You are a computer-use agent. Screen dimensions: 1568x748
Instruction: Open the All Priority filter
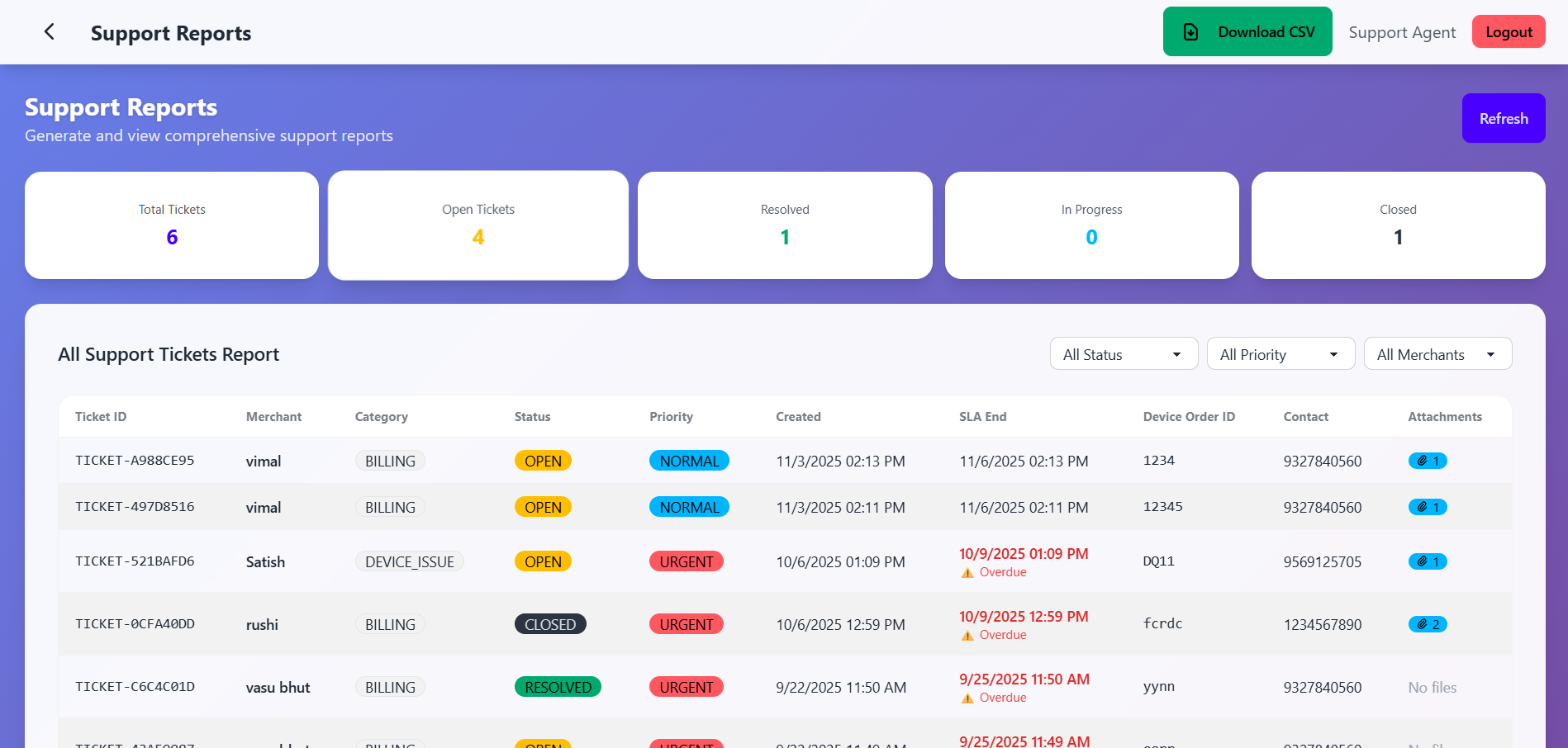(x=1280, y=354)
